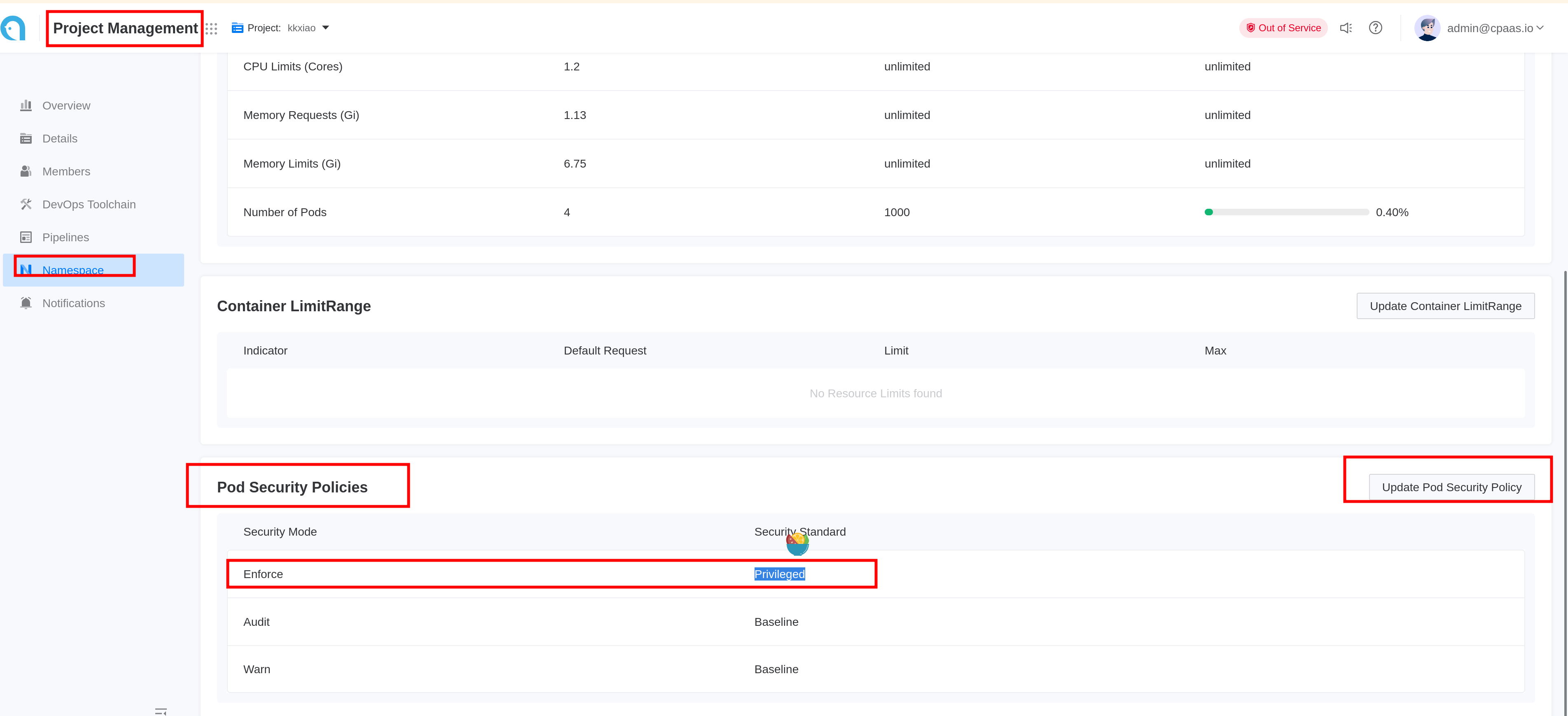Click the Out of Service status badge
Image resolution: width=1568 pixels, height=716 pixels.
[x=1283, y=28]
